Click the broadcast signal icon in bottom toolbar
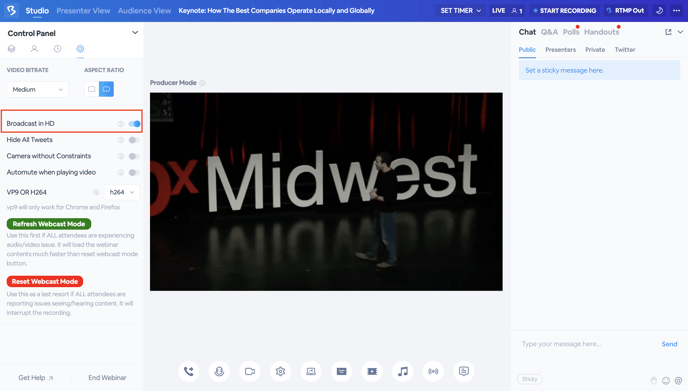The height and width of the screenshot is (391, 688). coord(433,371)
